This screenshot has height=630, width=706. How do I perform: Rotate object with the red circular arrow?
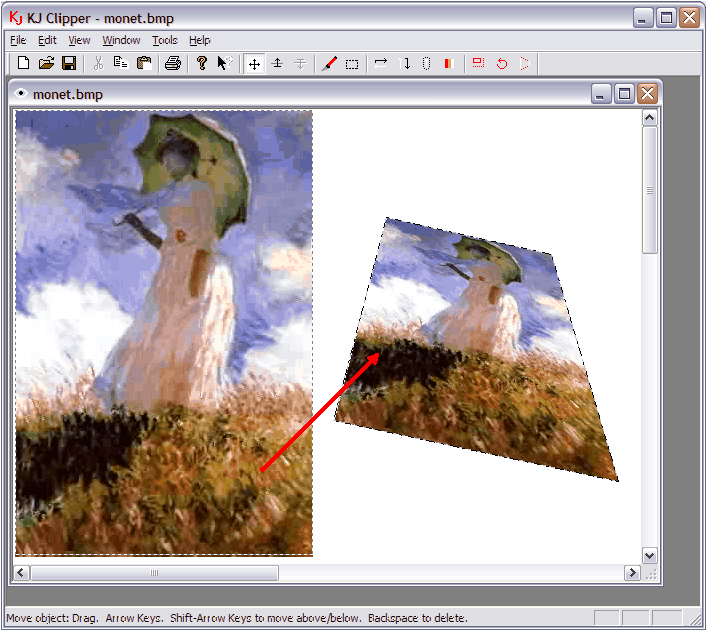(502, 63)
